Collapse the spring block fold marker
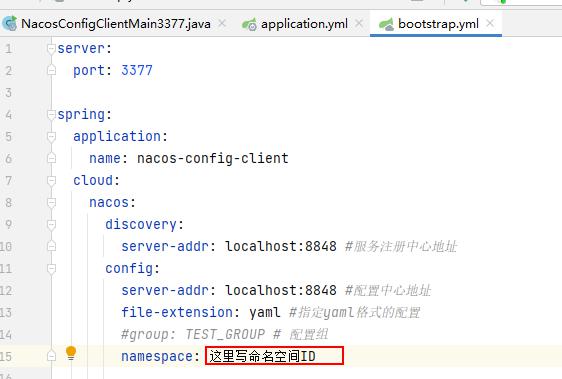 pyautogui.click(x=51, y=114)
